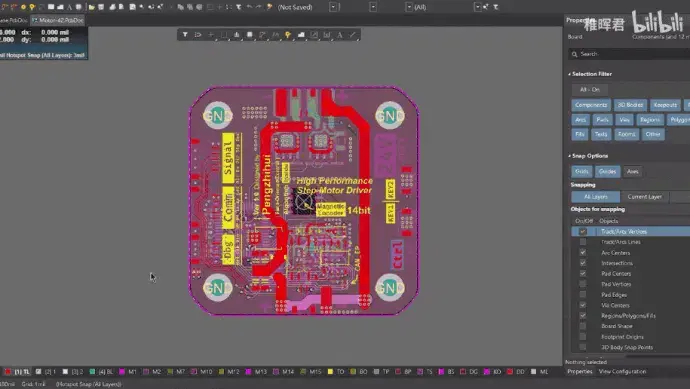Uncheck Pad Centers snapping checkbox
The height and width of the screenshot is (389, 690).
[x=583, y=274]
